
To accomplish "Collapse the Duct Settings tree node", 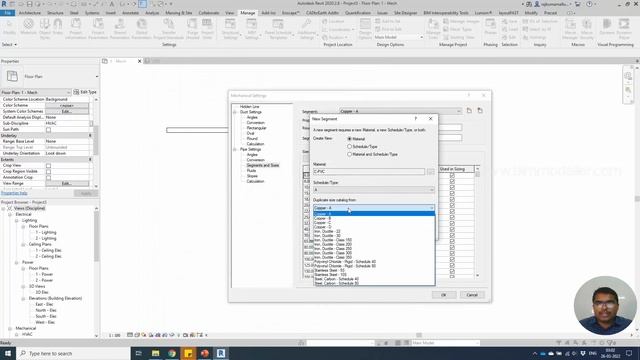I will (235, 112).
